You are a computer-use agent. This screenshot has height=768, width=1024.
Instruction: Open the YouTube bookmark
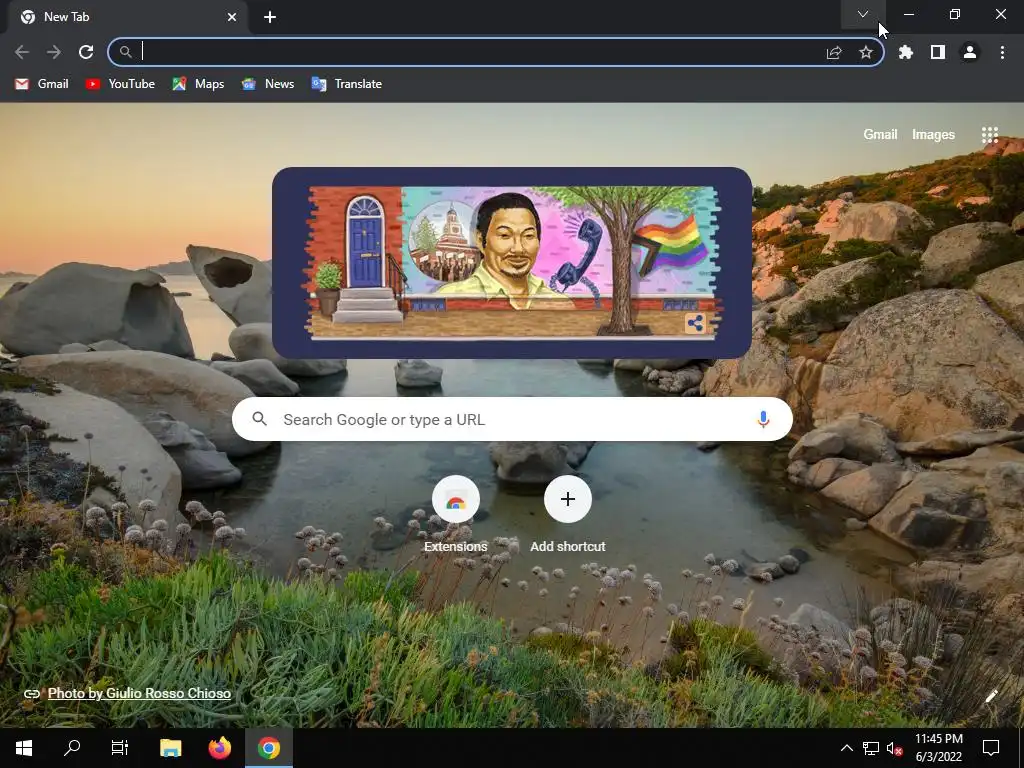click(x=121, y=84)
